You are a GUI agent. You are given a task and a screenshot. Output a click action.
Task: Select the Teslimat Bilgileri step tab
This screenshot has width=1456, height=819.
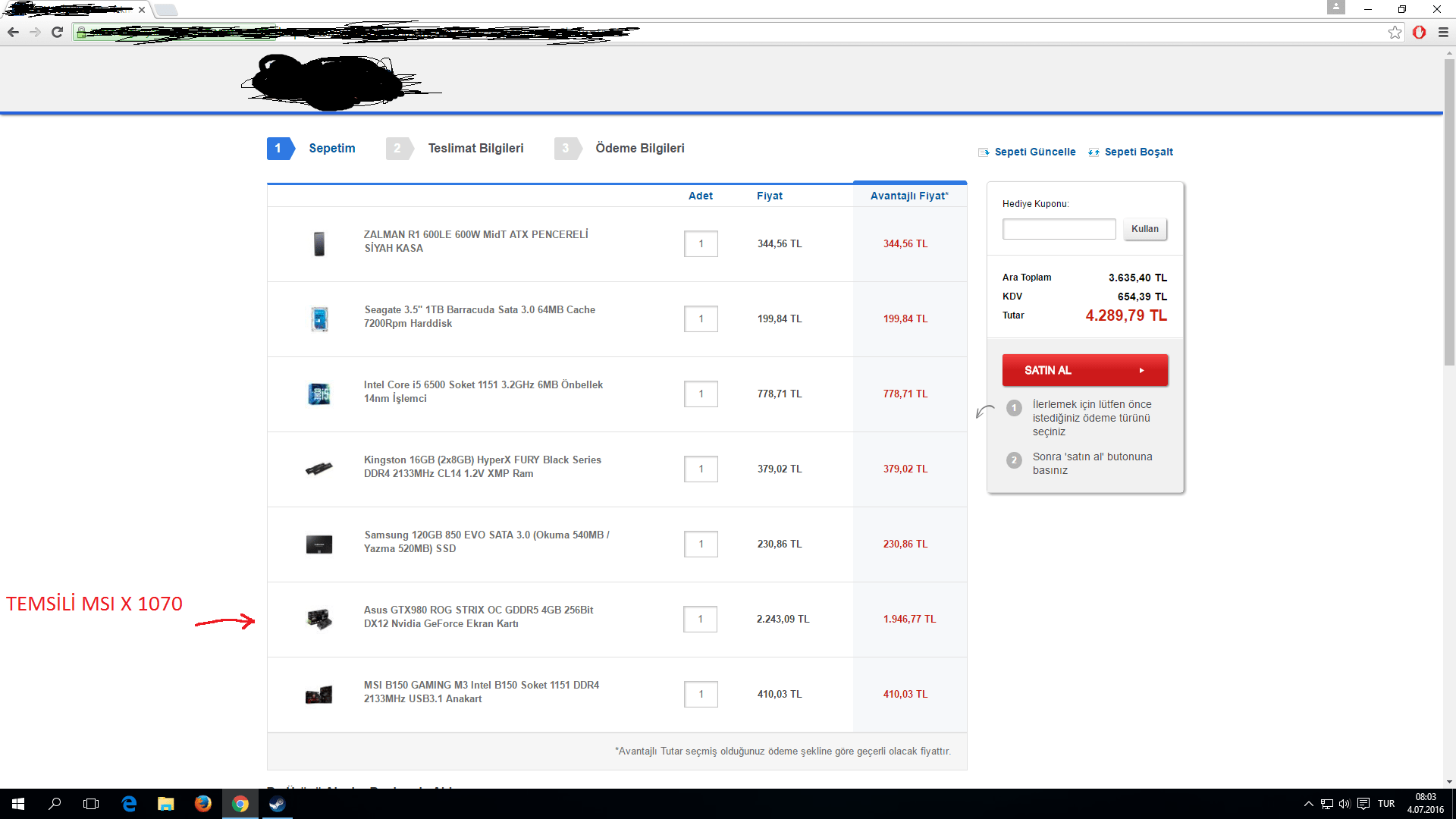475,149
